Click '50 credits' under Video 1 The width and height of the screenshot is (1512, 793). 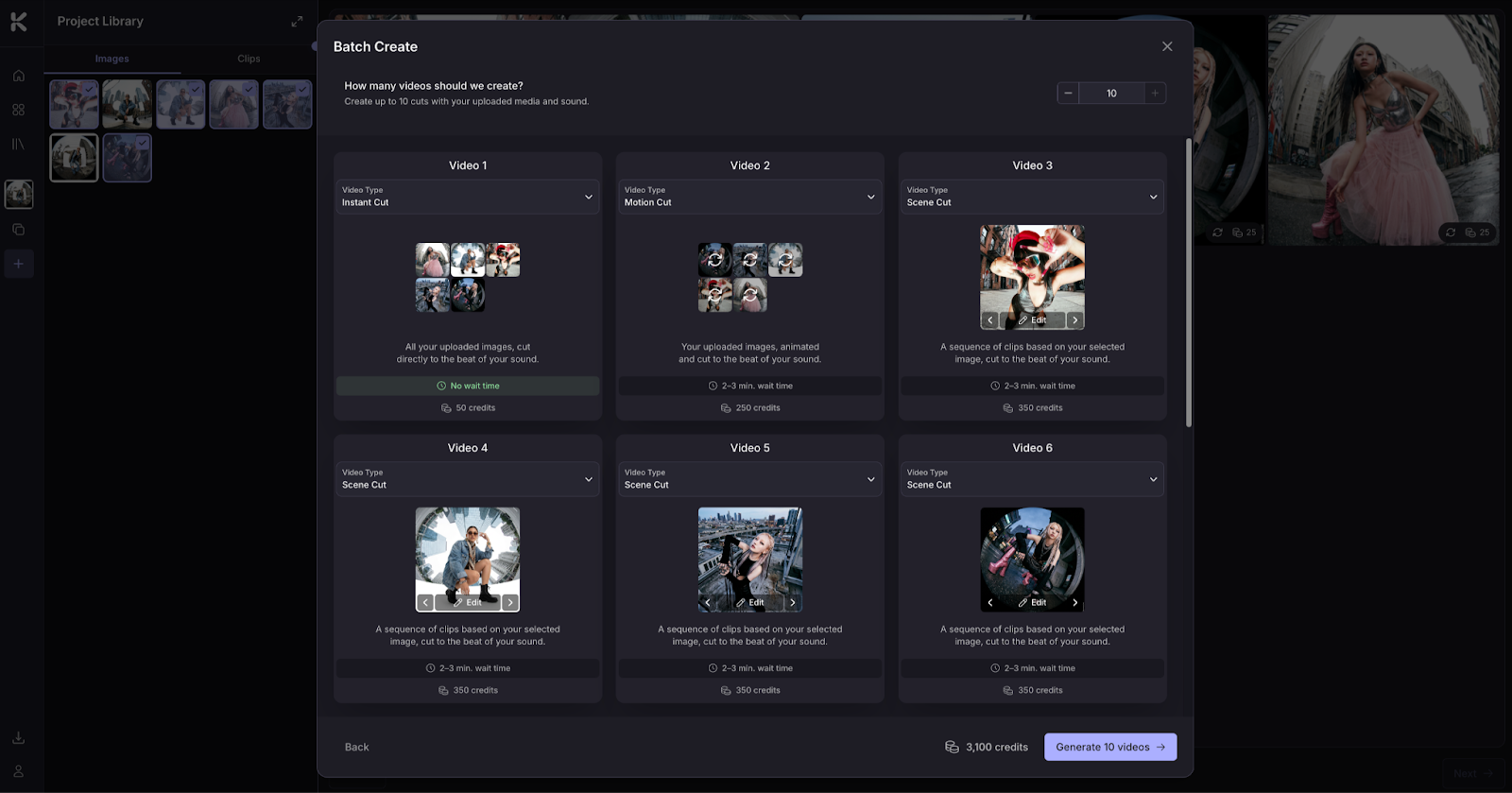(468, 408)
